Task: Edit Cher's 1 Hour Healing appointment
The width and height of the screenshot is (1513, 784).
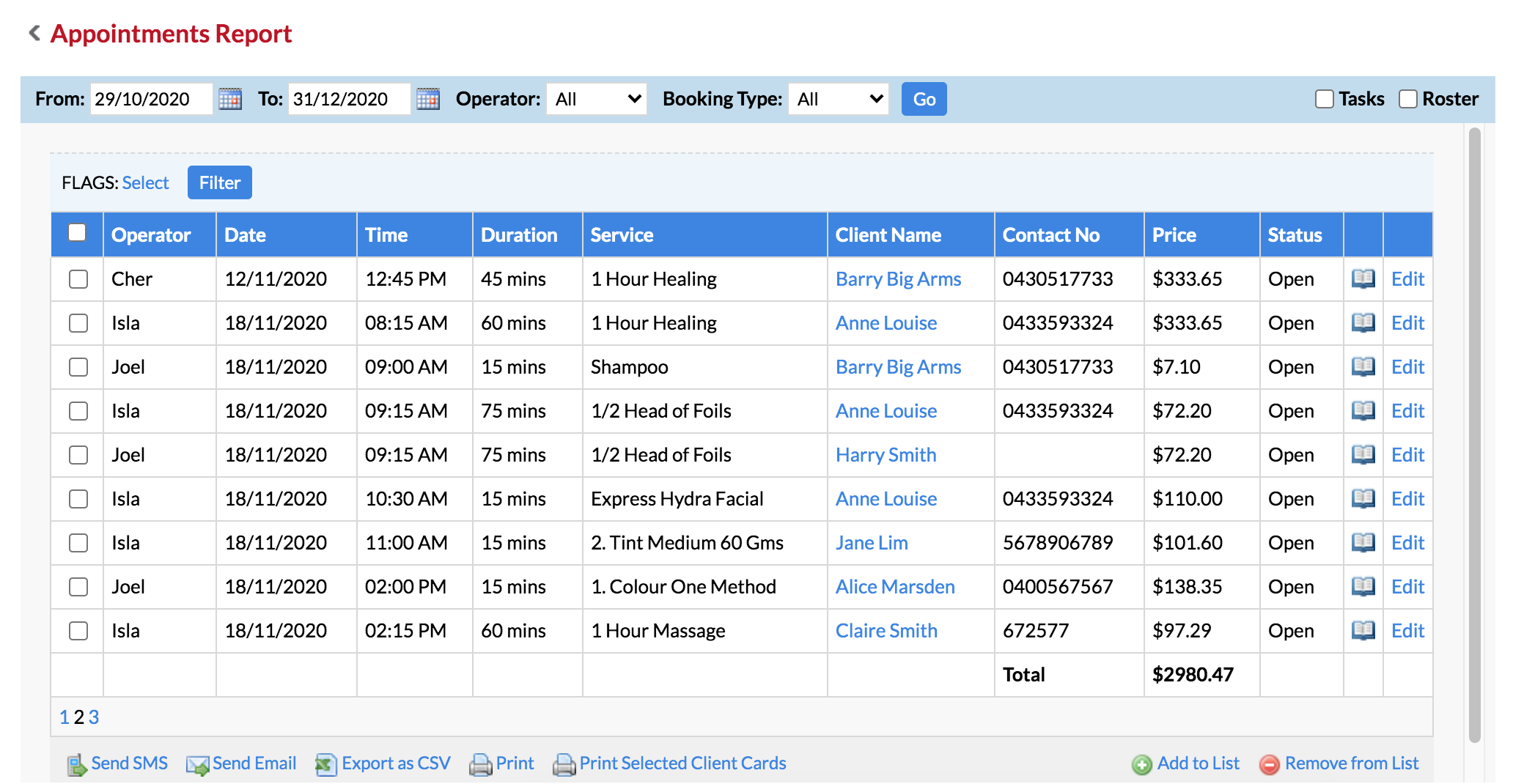Action: (1407, 279)
